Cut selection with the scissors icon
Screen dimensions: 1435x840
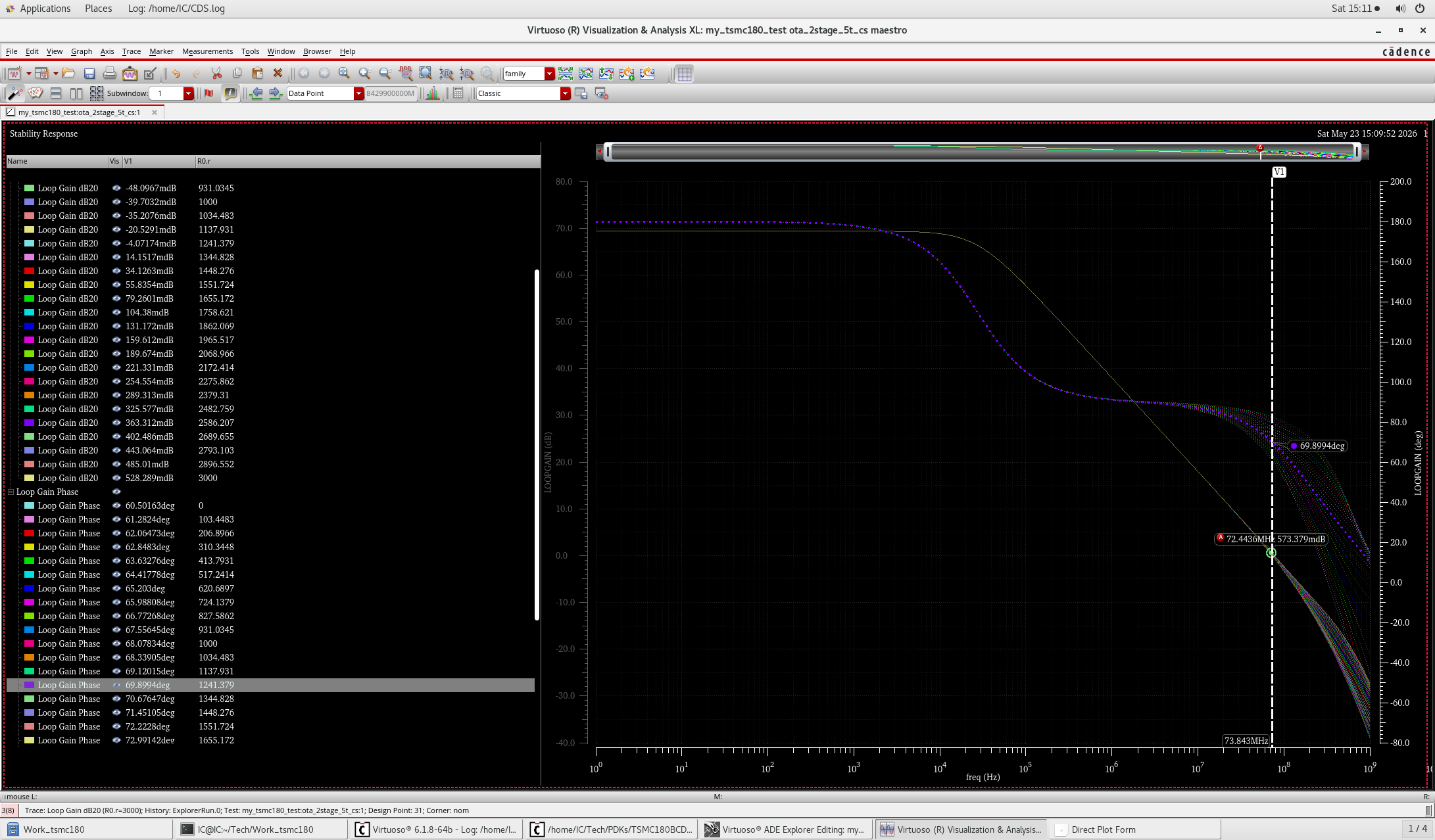coord(216,74)
